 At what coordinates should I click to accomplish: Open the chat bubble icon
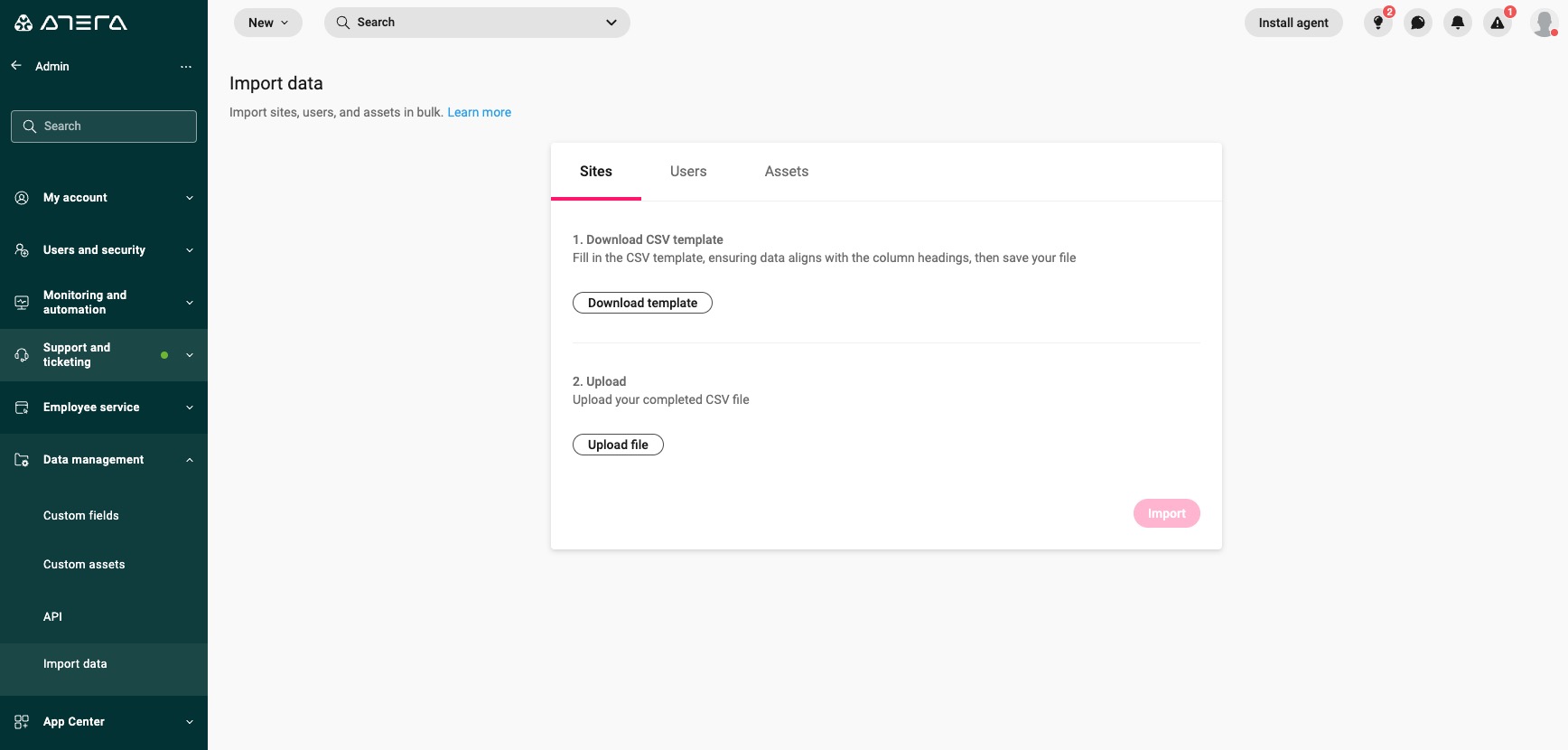1418,23
